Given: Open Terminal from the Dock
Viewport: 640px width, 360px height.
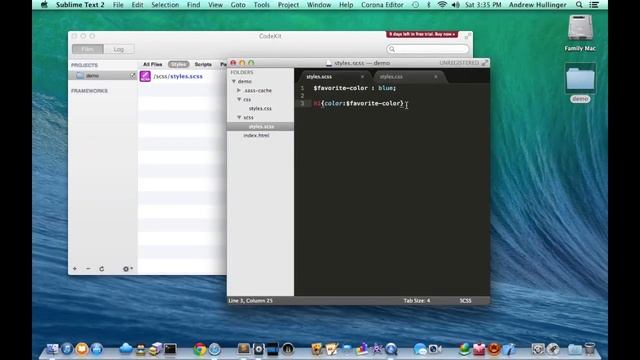Looking at the screenshot, I should pos(170,349).
